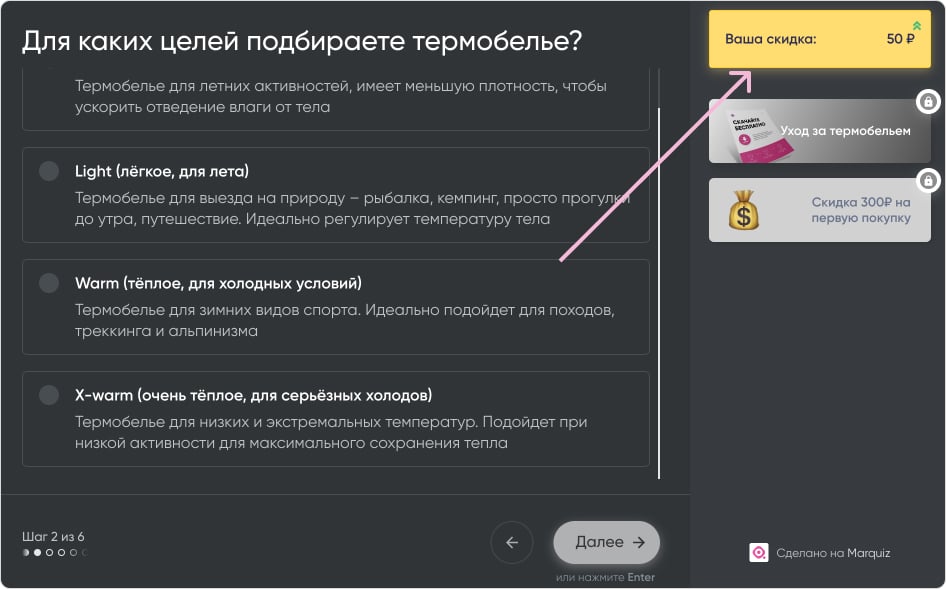The height and width of the screenshot is (589, 946).
Task: Click the lock icon on Уход за термобельем card
Action: (x=928, y=101)
